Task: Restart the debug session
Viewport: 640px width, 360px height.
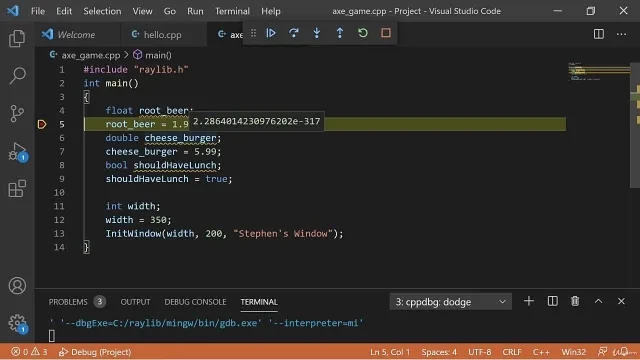Action: pos(362,33)
